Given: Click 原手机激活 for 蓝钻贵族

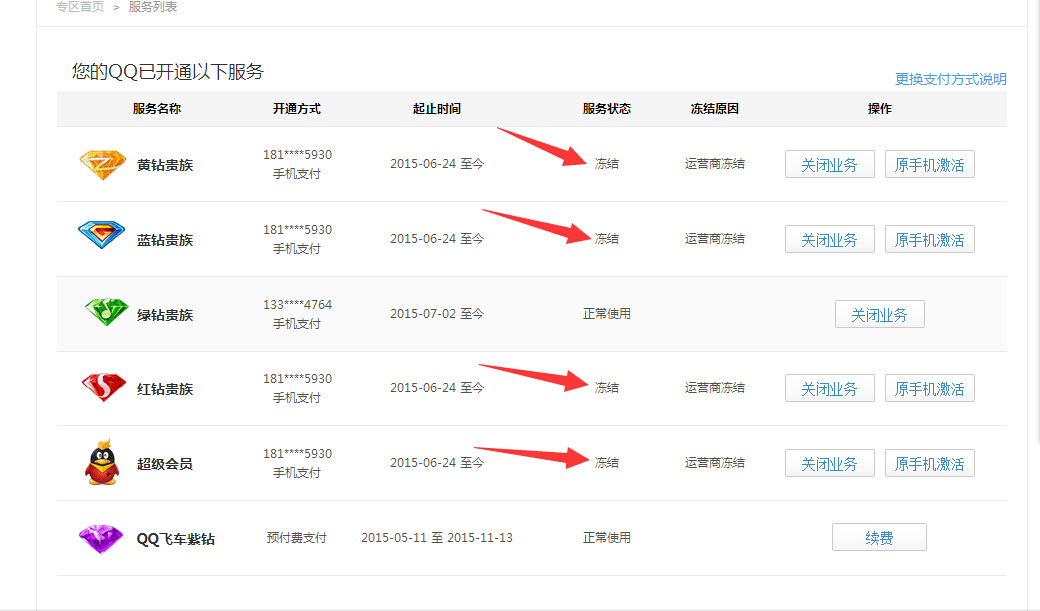Looking at the screenshot, I should click(x=929, y=239).
